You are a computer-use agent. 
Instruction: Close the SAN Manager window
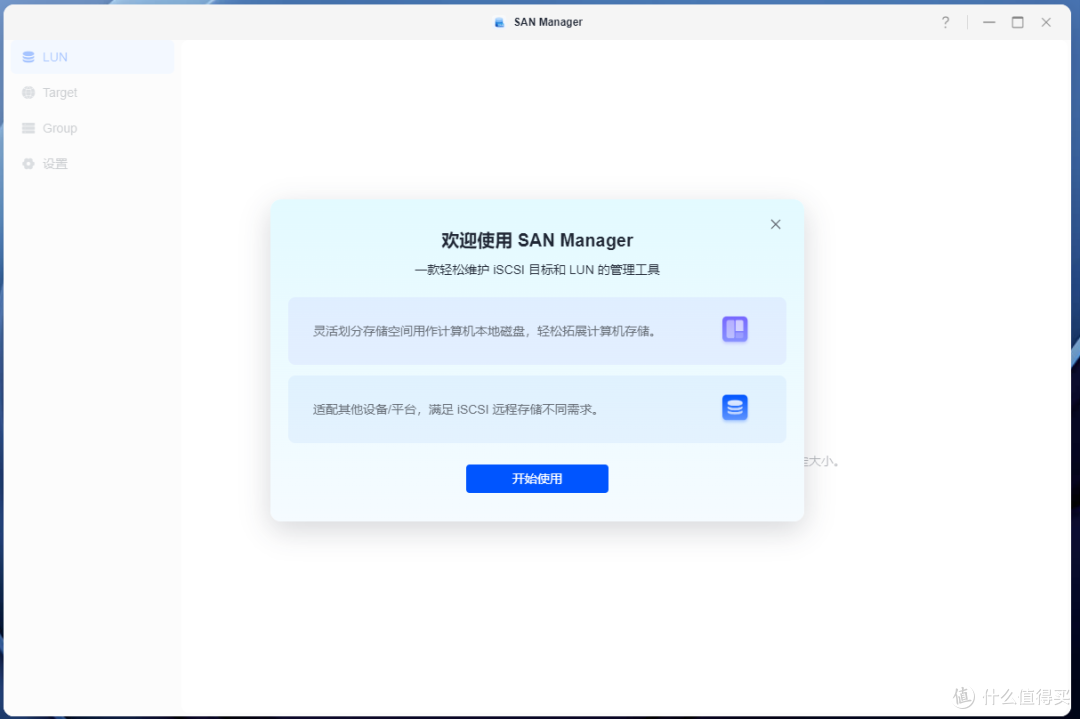[1046, 22]
